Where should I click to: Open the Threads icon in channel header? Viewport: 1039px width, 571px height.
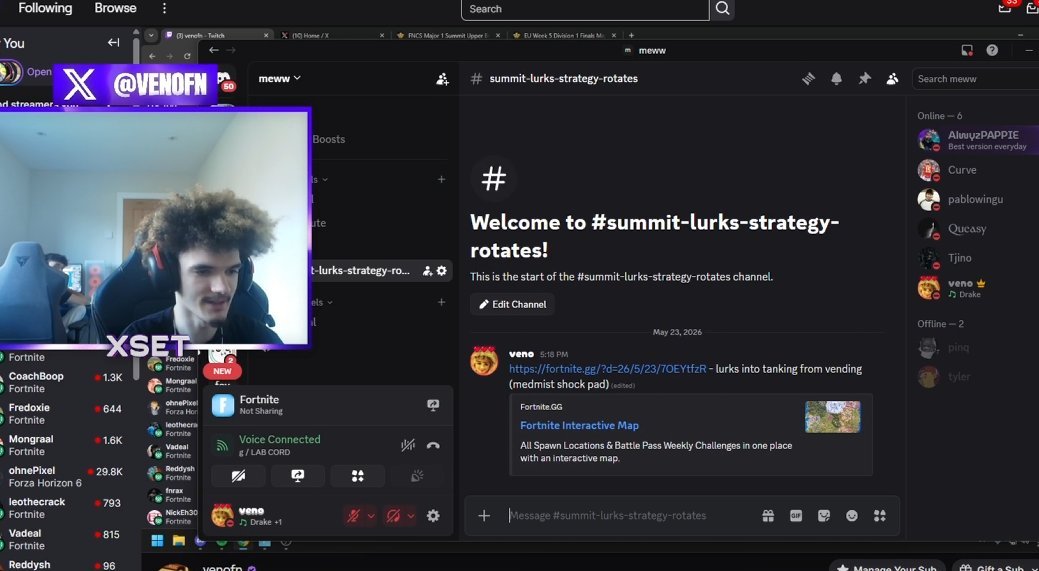click(808, 79)
